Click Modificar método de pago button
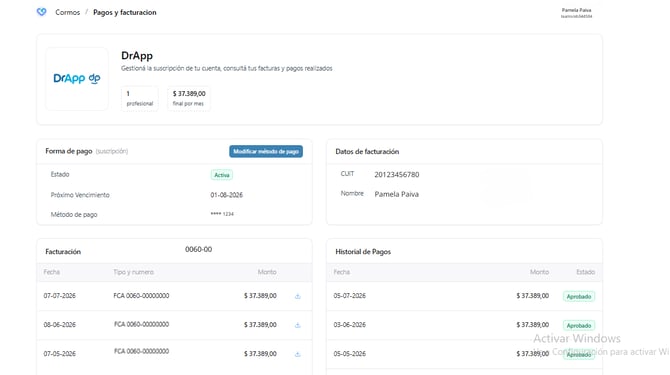Viewport: 670px width, 375px height. click(x=266, y=151)
